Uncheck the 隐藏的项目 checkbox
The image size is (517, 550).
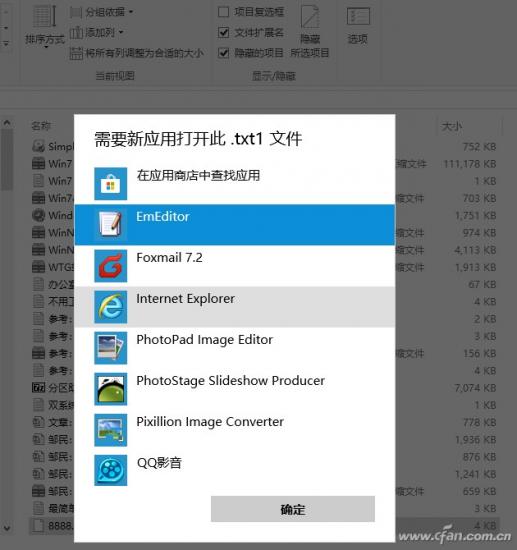coord(223,53)
